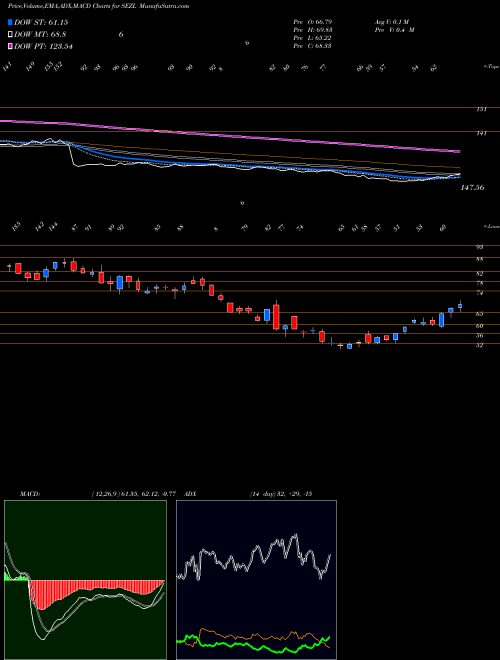Viewport: 500px width, 660px height.
Task: Select the DOW ST: 61.15 label
Action: tap(41, 22)
